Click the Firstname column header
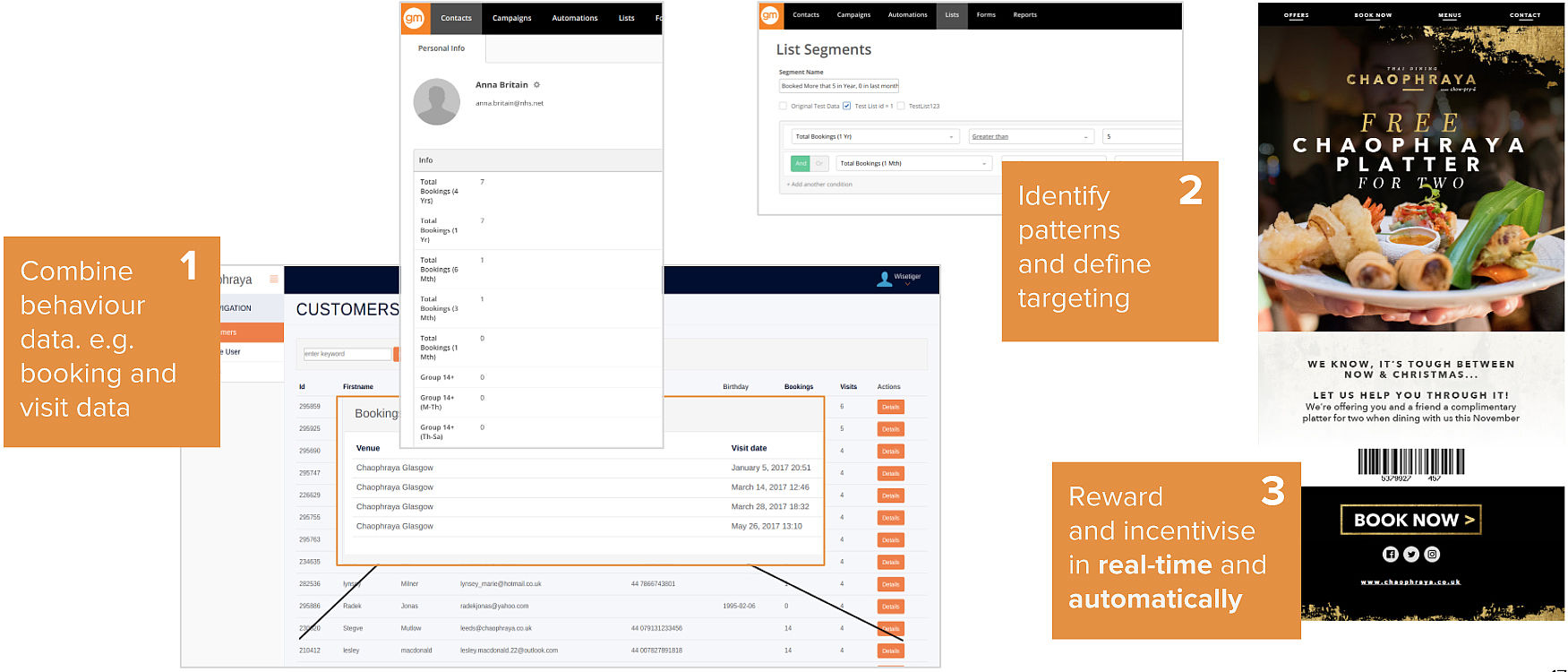Image resolution: width=1568 pixels, height=672 pixels. 358,387
